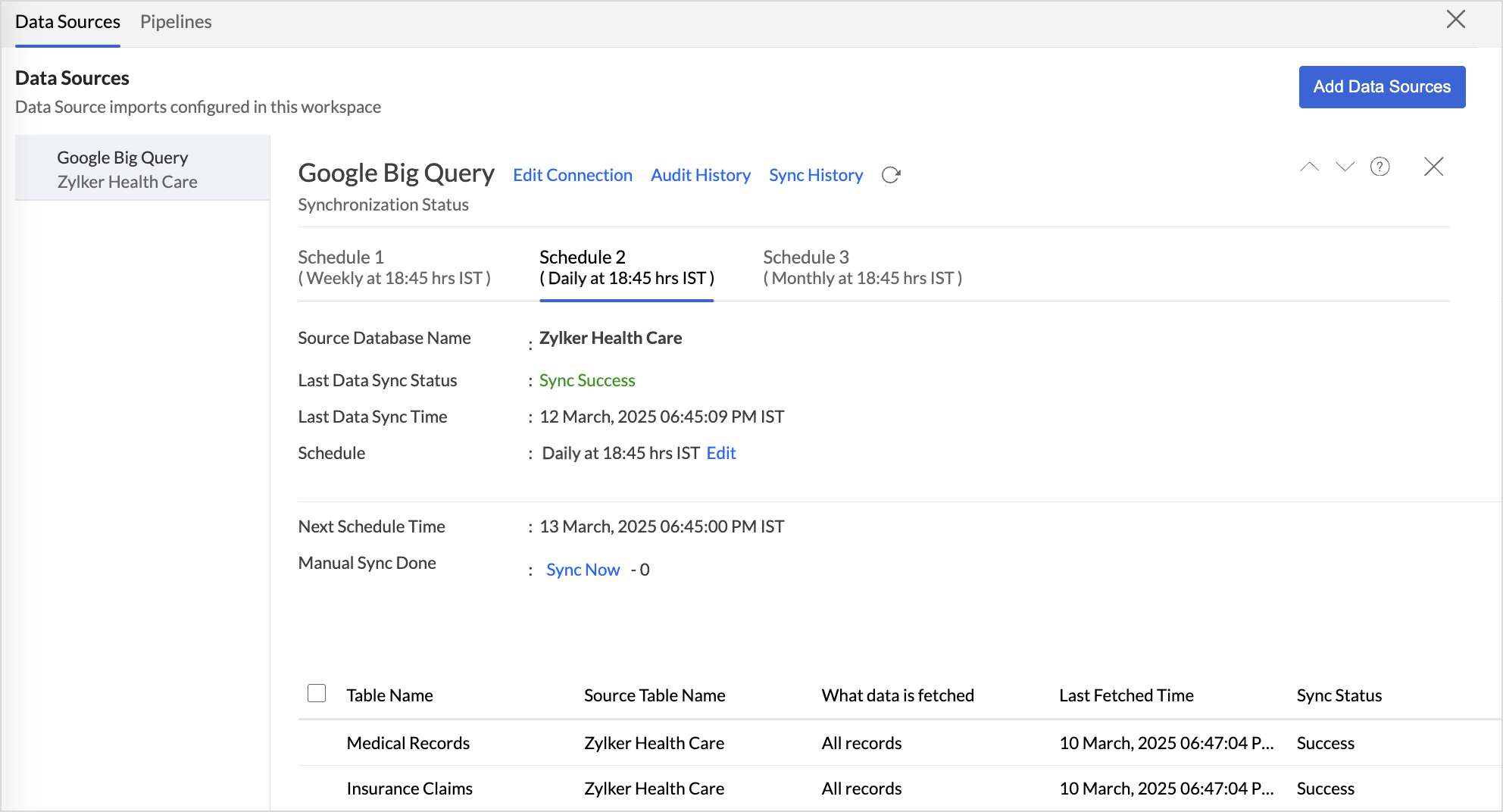
Task: Open the help question mark icon
Action: (1380, 167)
